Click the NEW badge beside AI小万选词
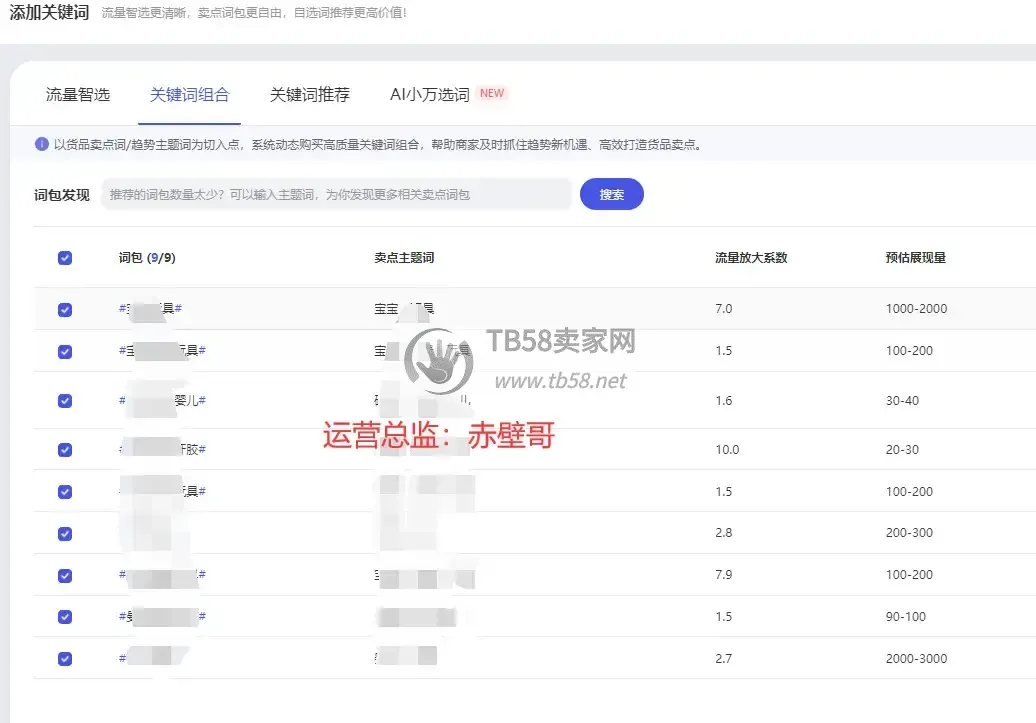The image size is (1036, 723). point(492,93)
